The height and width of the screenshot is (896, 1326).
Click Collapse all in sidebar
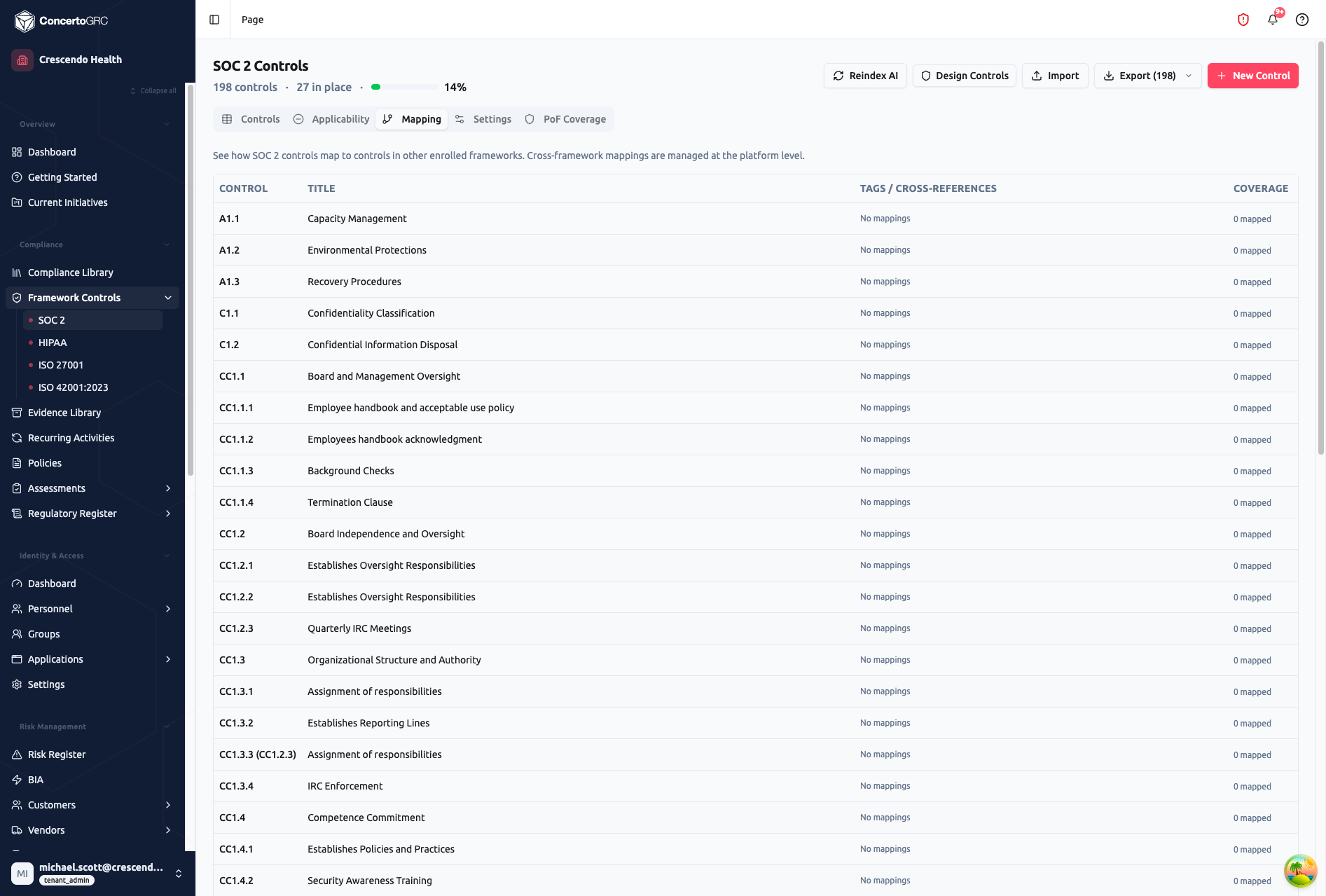tap(153, 91)
